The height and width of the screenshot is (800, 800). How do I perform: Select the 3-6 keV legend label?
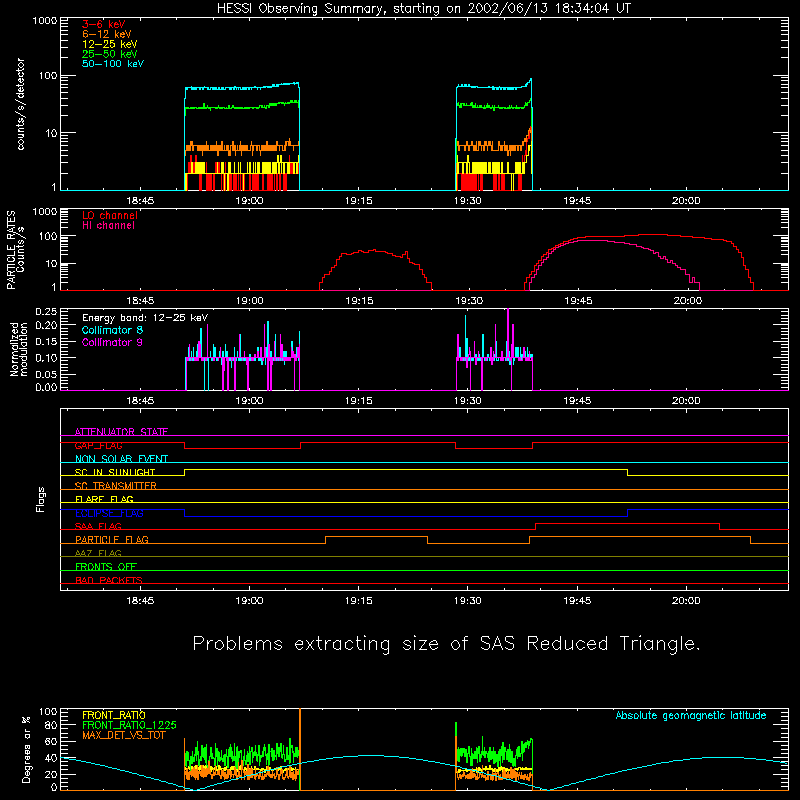pos(104,24)
